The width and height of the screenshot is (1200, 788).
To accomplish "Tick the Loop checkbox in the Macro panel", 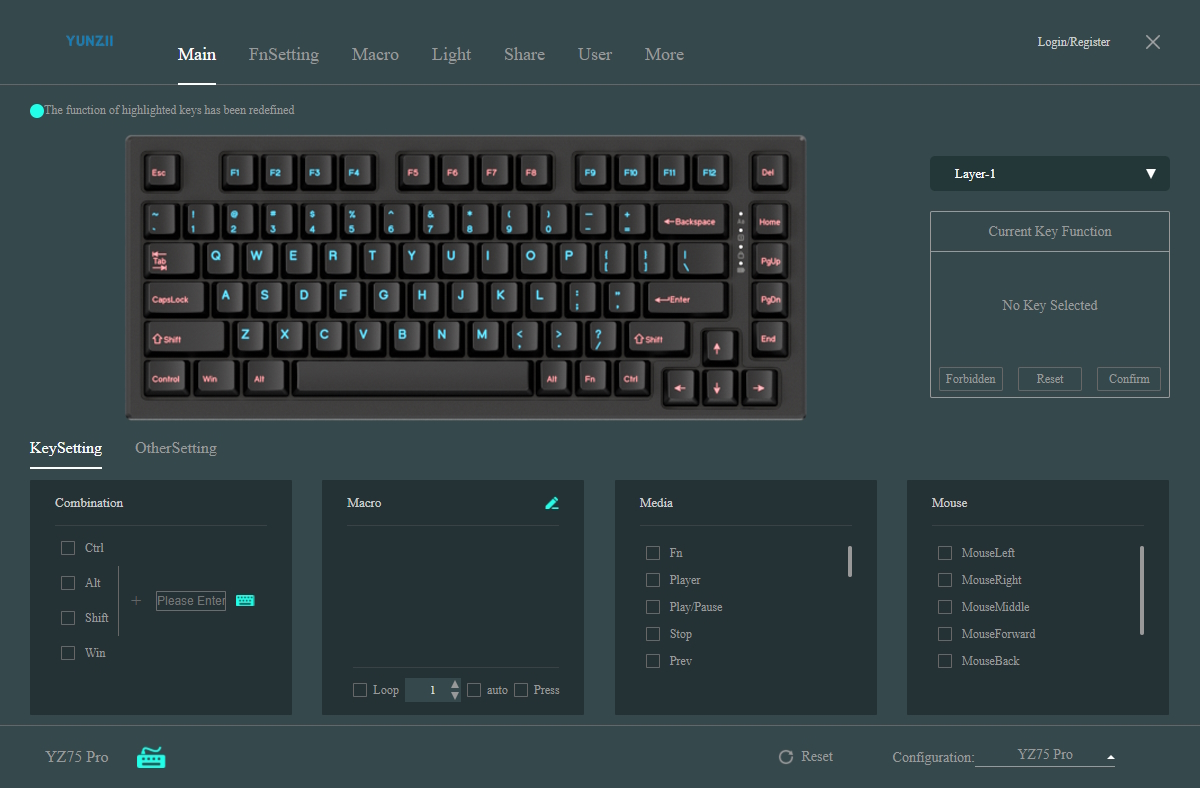I will pyautogui.click(x=360, y=690).
